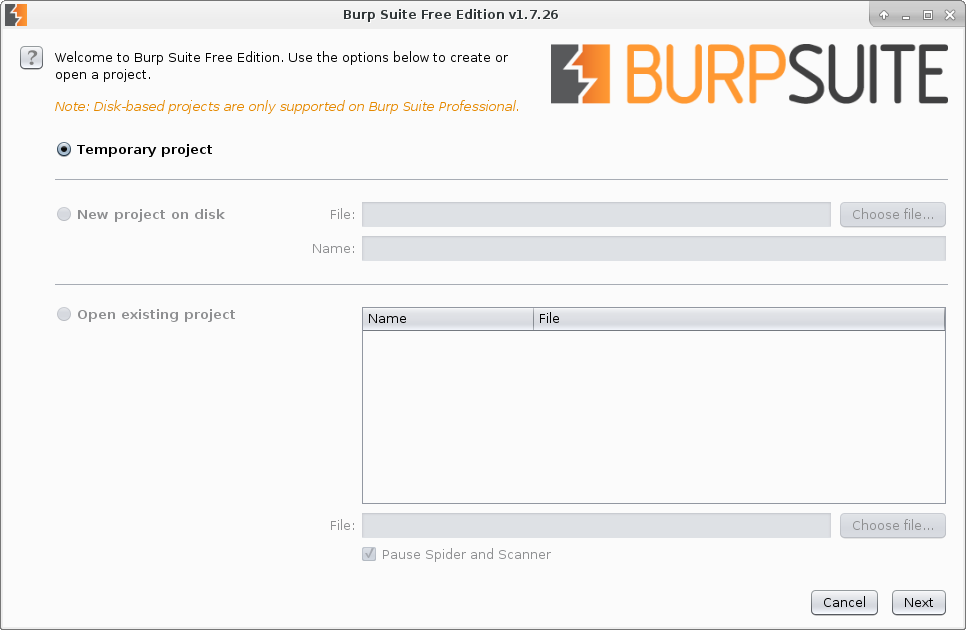Click the Next button

[919, 602]
